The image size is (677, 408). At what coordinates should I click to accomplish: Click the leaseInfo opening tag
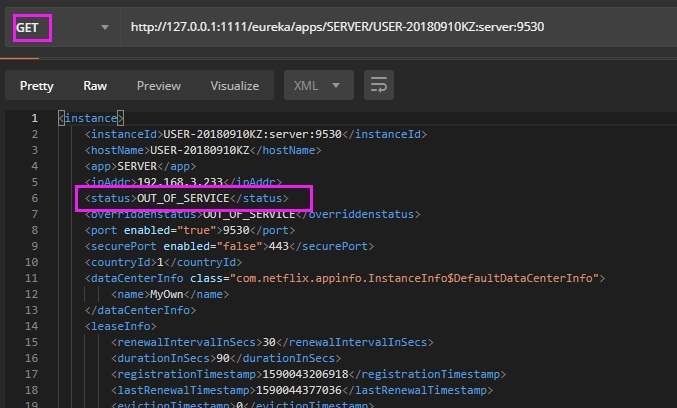(121, 326)
